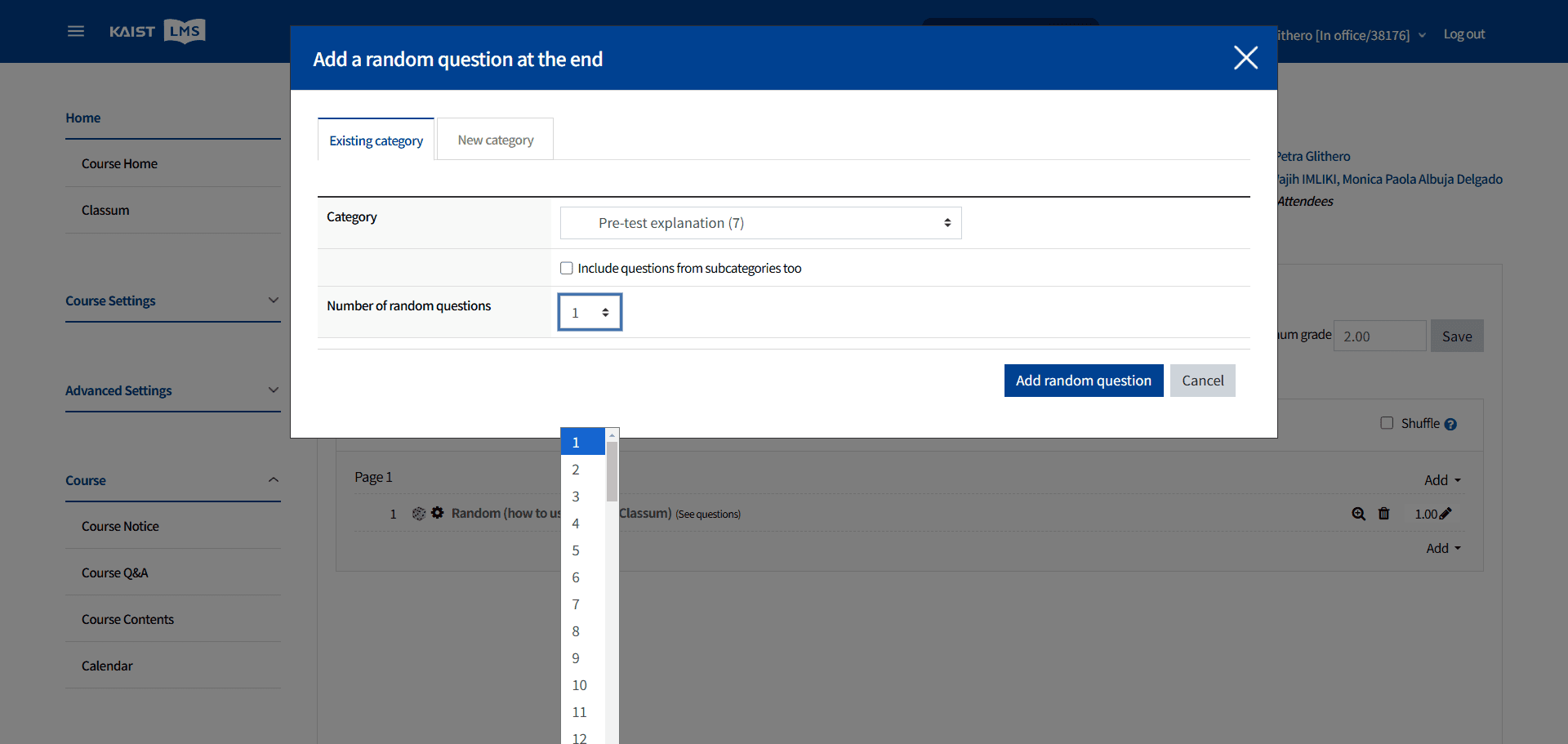Delete the random question with trash icon
Image resolution: width=1568 pixels, height=744 pixels.
pyautogui.click(x=1383, y=514)
